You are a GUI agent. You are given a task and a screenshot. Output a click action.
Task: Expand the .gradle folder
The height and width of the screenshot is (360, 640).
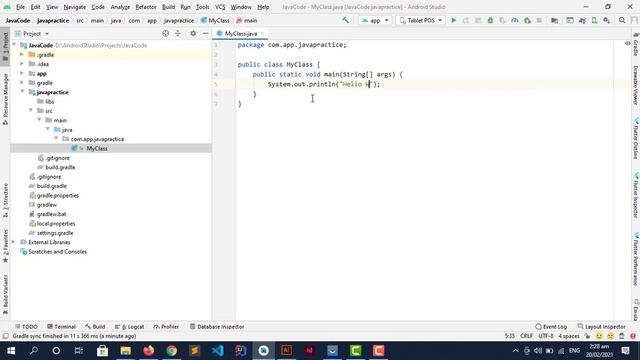22,54
